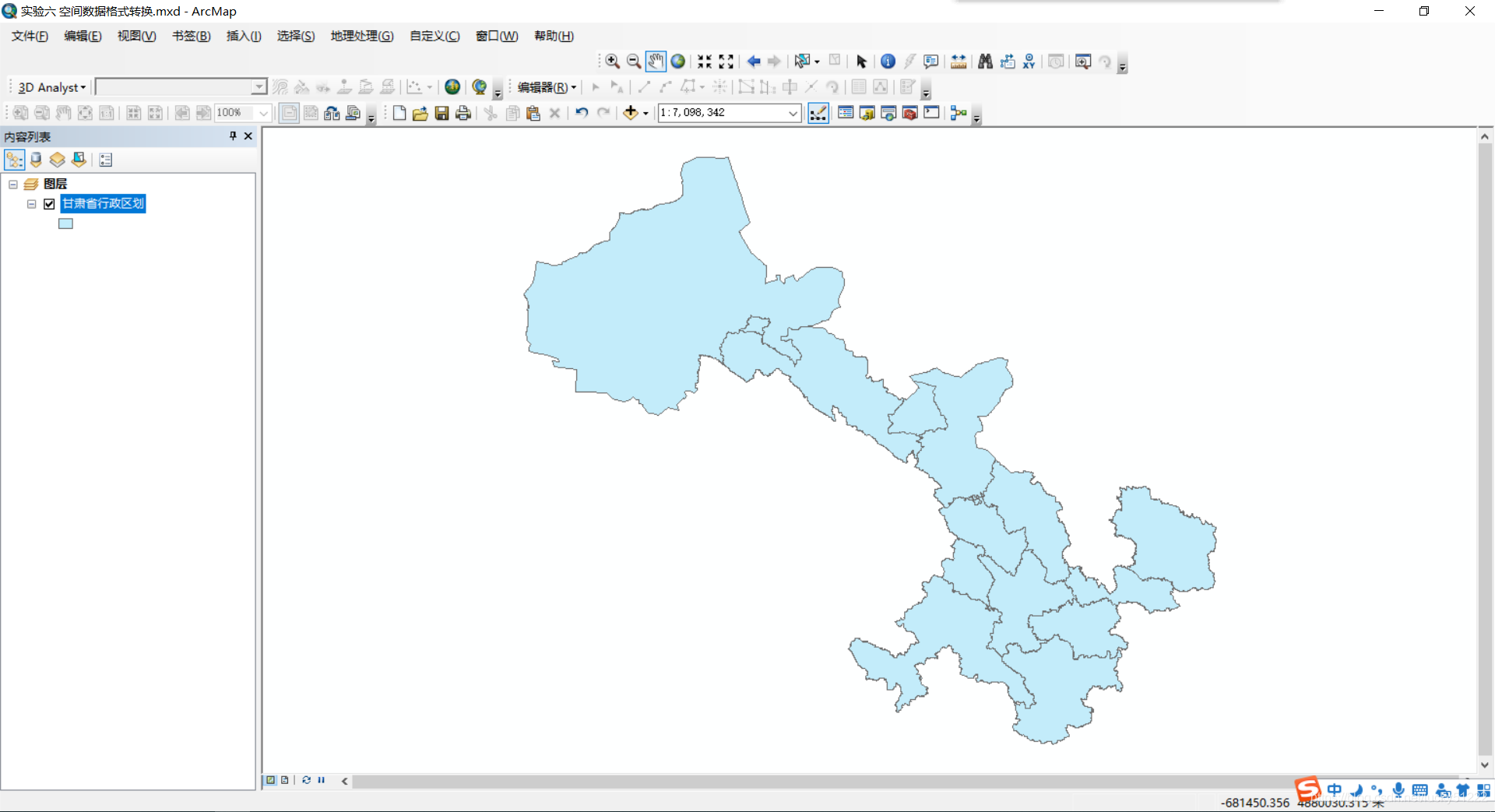Open the 3D Analyst dropdown menu
This screenshot has height=812, width=1495.
[x=52, y=87]
